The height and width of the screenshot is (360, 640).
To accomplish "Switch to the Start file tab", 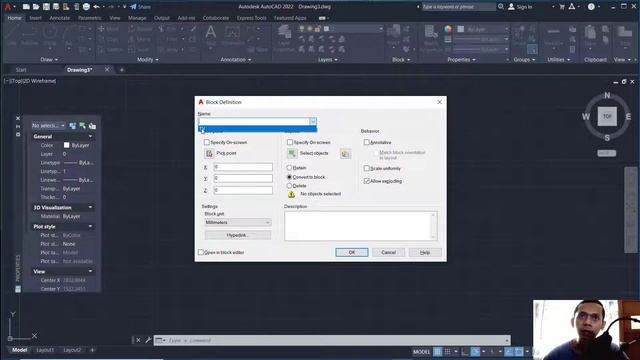I will click(21, 70).
